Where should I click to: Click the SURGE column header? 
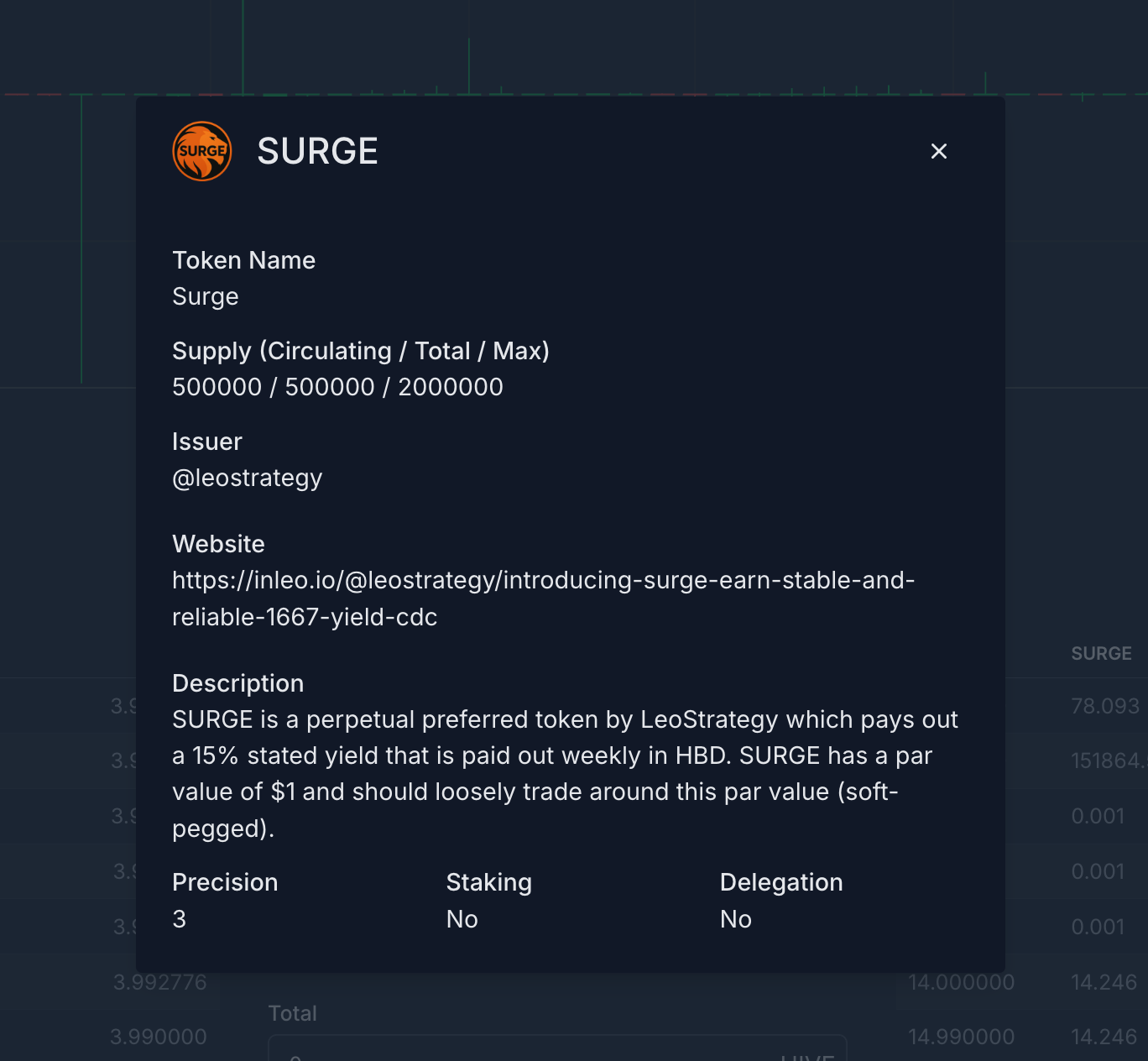pyautogui.click(x=1101, y=653)
